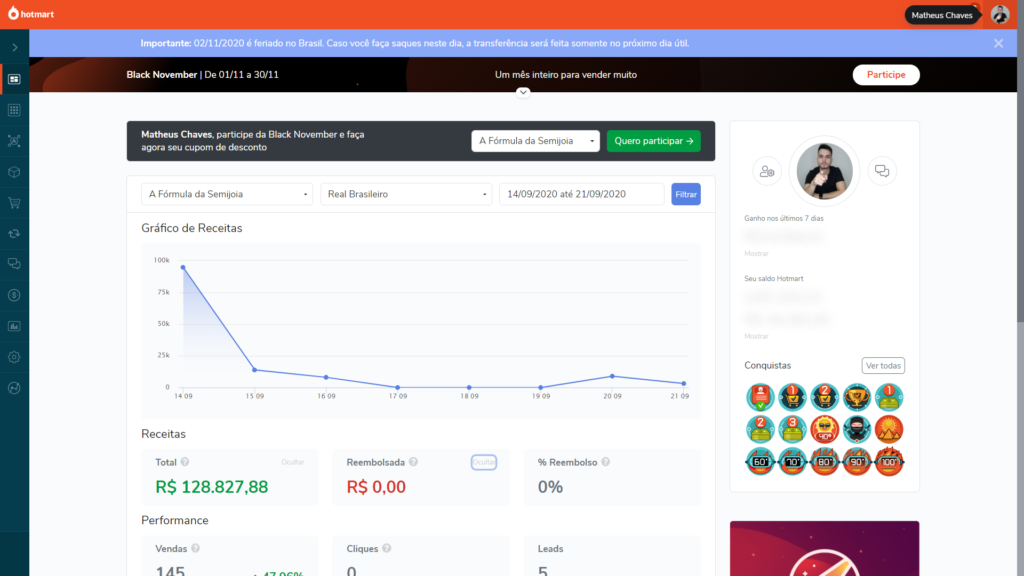Open the messages chat icon in sidebar
1024x576 pixels.
[14, 264]
